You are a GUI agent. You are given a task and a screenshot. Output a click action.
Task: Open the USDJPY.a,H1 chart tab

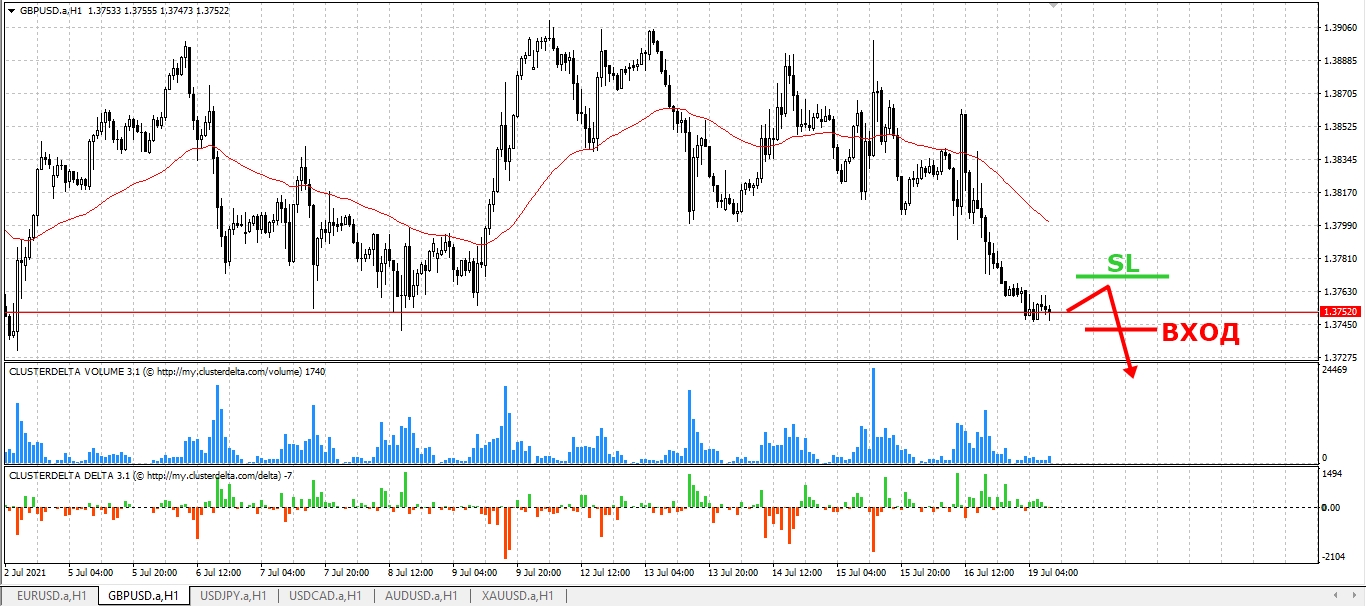[x=233, y=596]
